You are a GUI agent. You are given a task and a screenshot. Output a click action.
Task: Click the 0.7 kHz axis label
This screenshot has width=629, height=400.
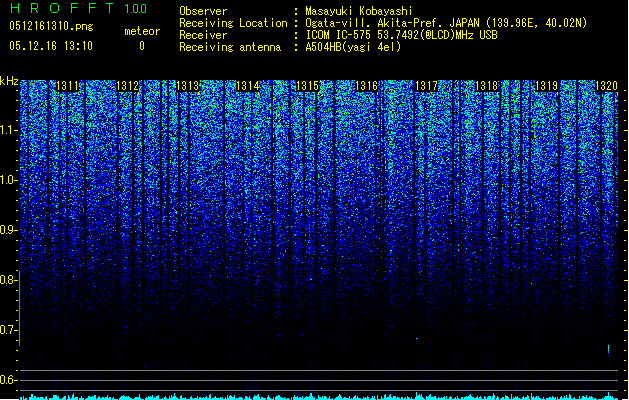click(x=8, y=330)
